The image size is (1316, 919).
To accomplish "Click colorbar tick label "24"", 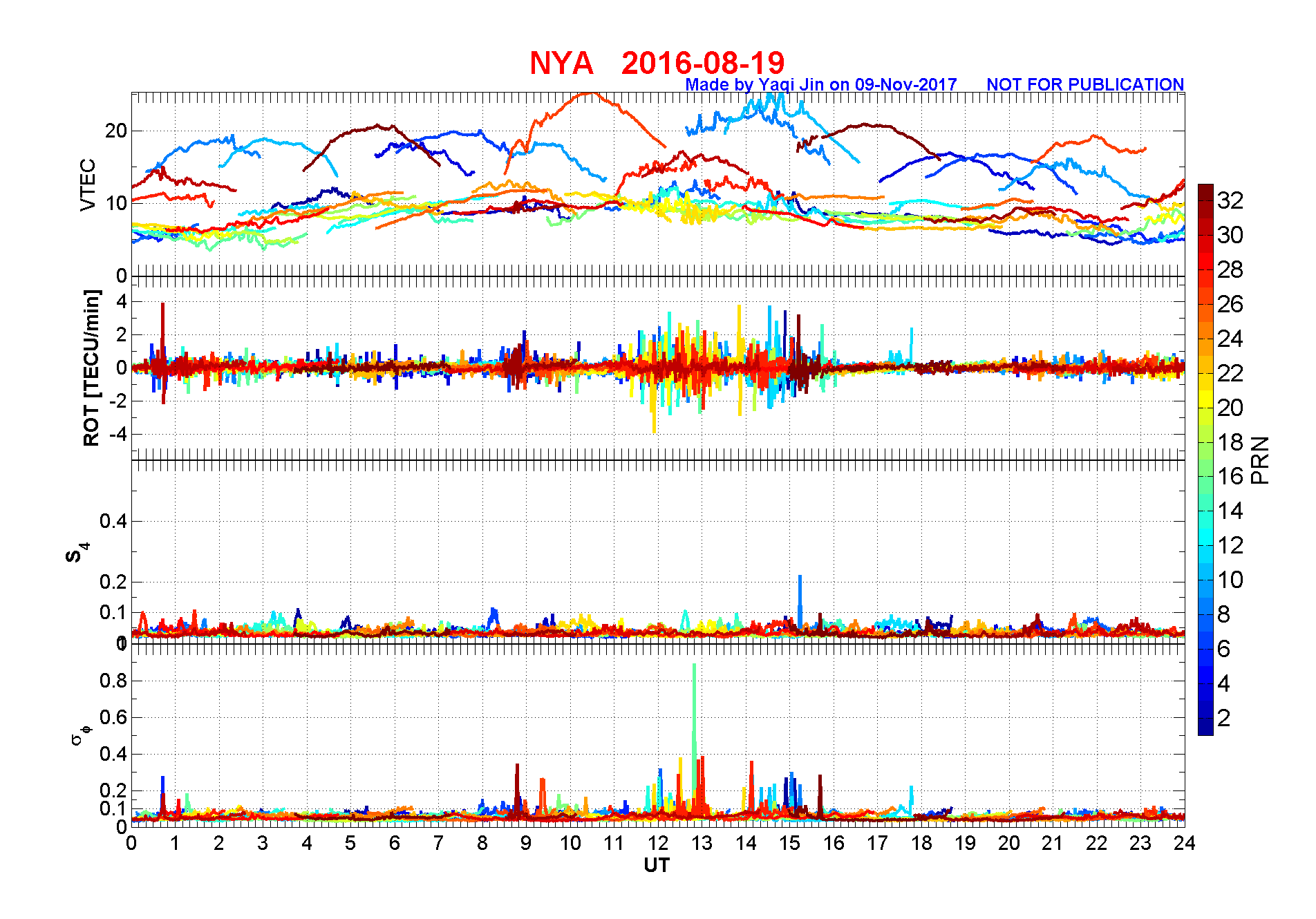I will 1230,339.
